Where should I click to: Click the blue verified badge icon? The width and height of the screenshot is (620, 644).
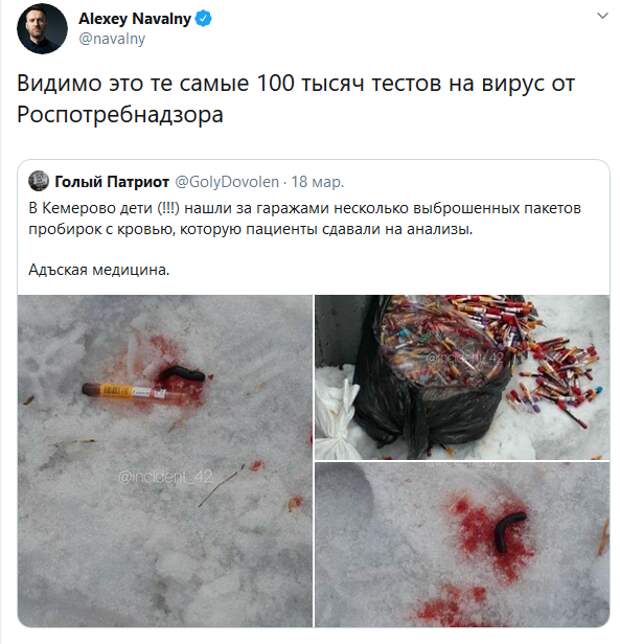pyautogui.click(x=203, y=18)
